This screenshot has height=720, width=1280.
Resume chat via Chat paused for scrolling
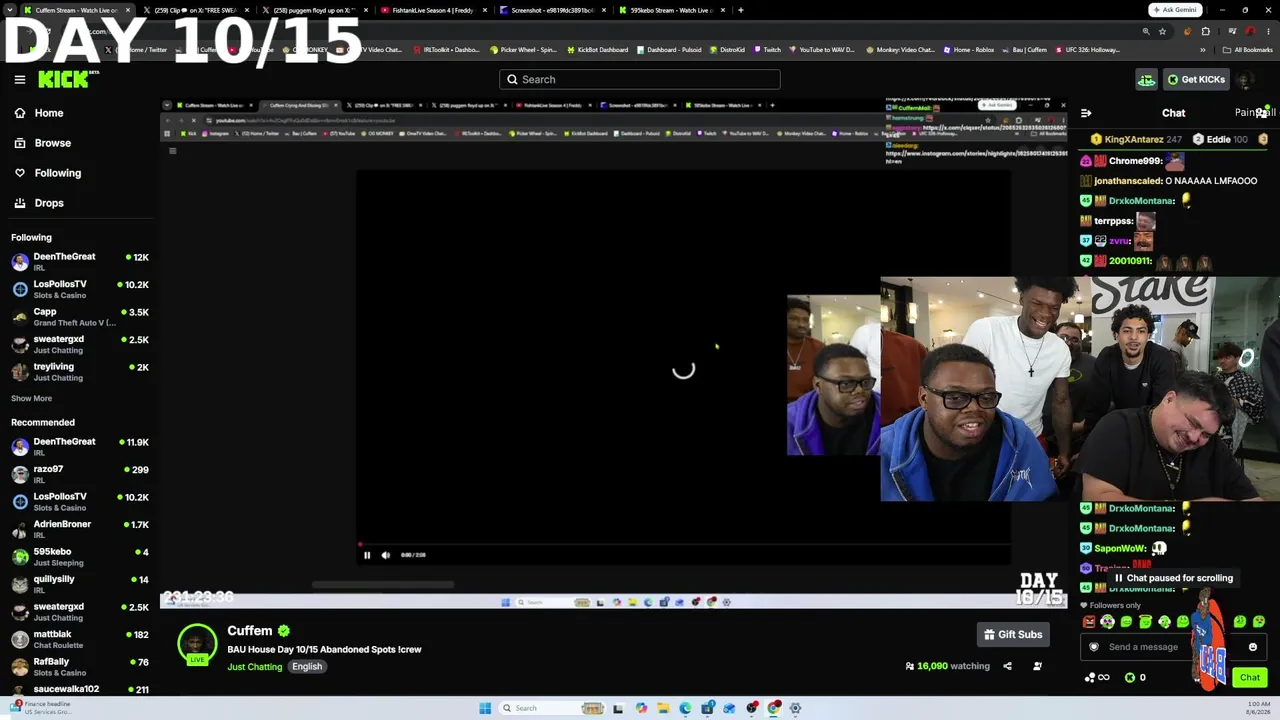(x=1173, y=578)
